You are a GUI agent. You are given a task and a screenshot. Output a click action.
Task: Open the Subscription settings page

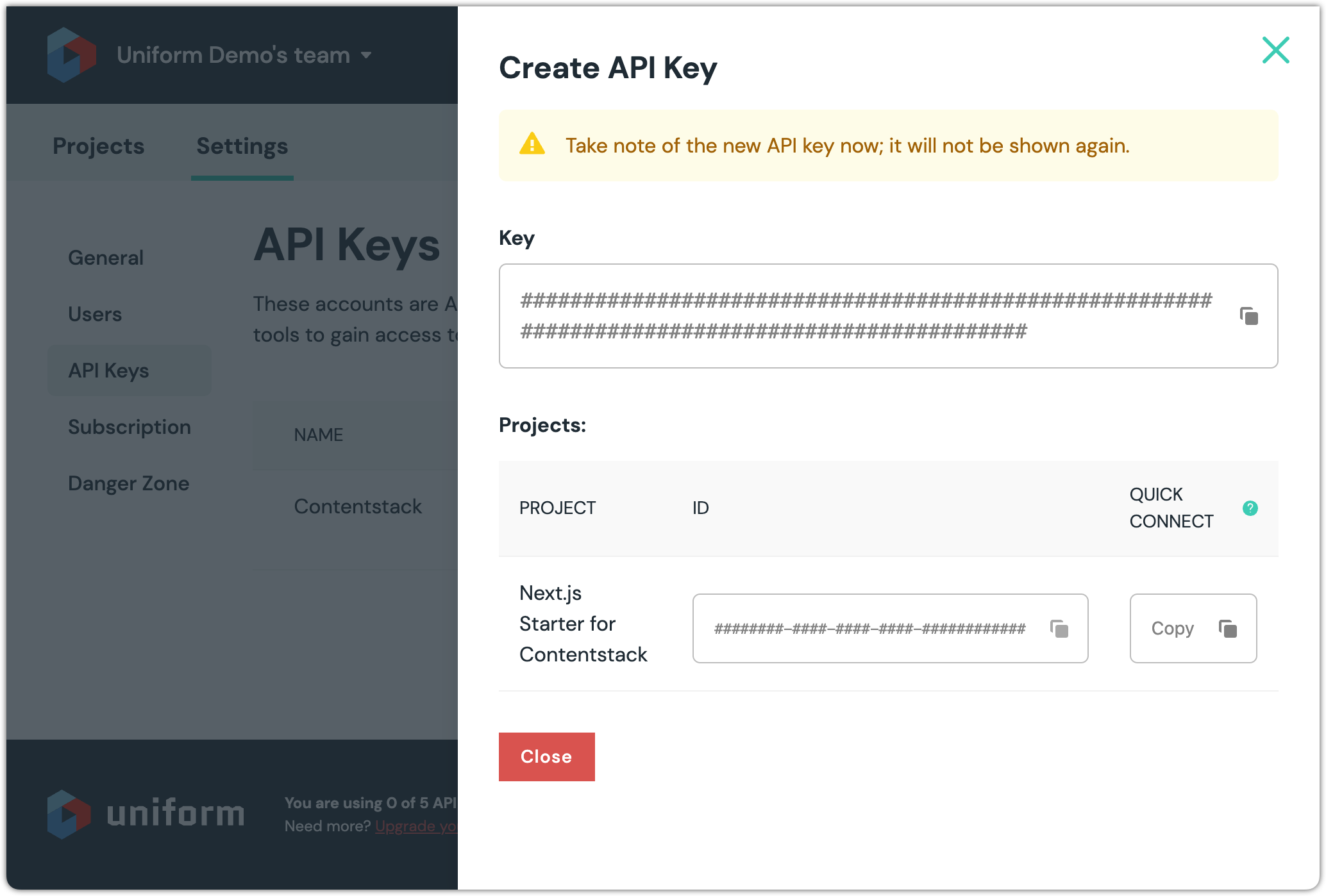[129, 427]
